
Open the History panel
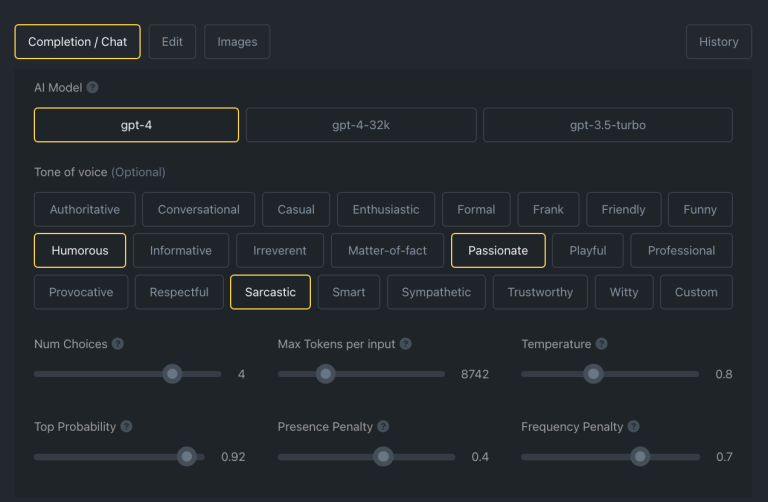719,42
